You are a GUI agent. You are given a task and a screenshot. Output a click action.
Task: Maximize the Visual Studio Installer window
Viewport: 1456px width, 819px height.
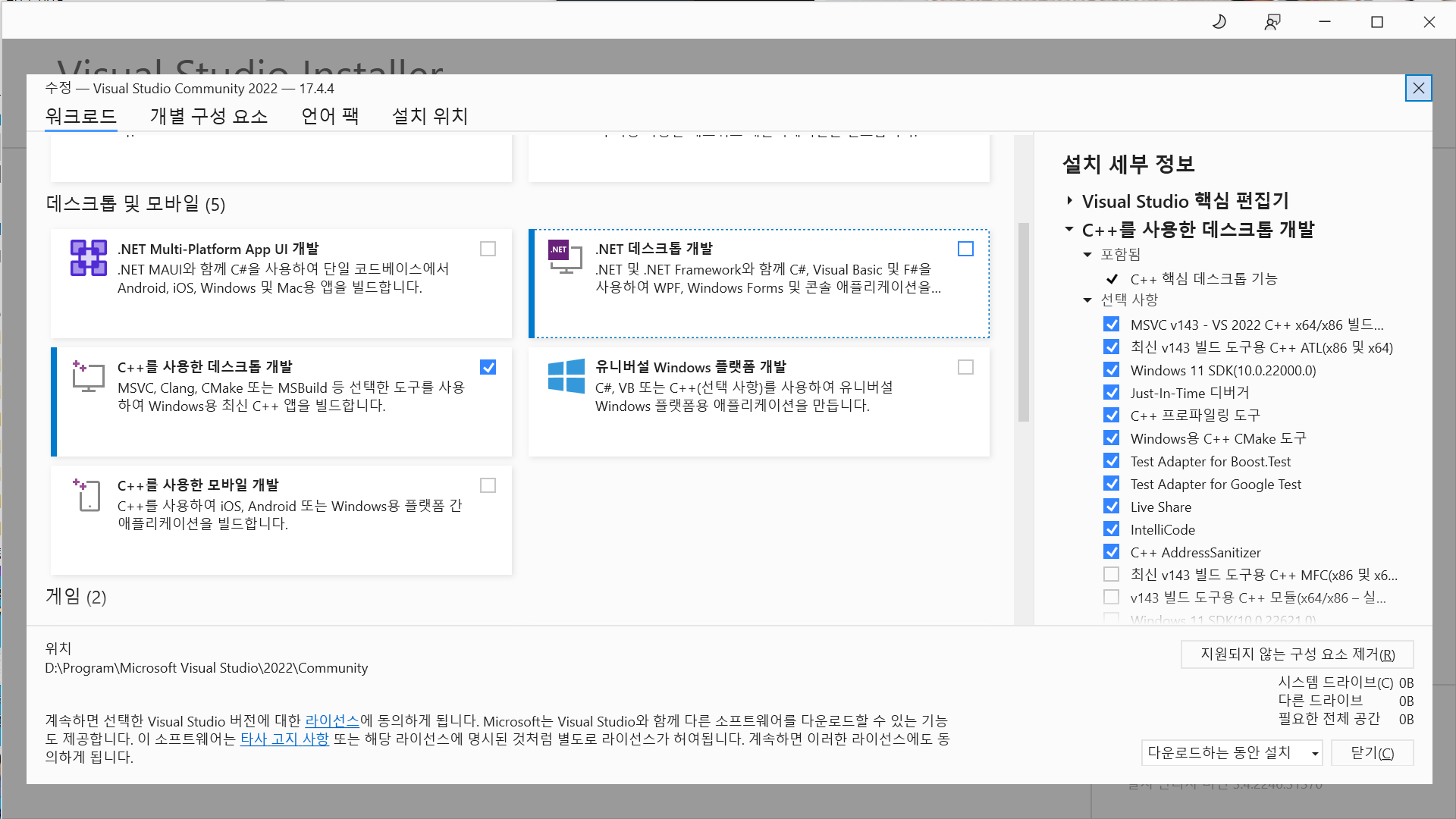click(x=1377, y=22)
